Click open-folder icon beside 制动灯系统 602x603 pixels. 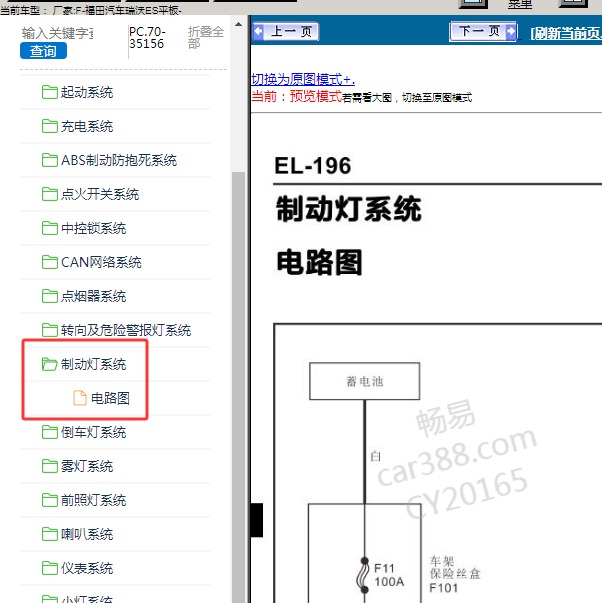(x=50, y=364)
